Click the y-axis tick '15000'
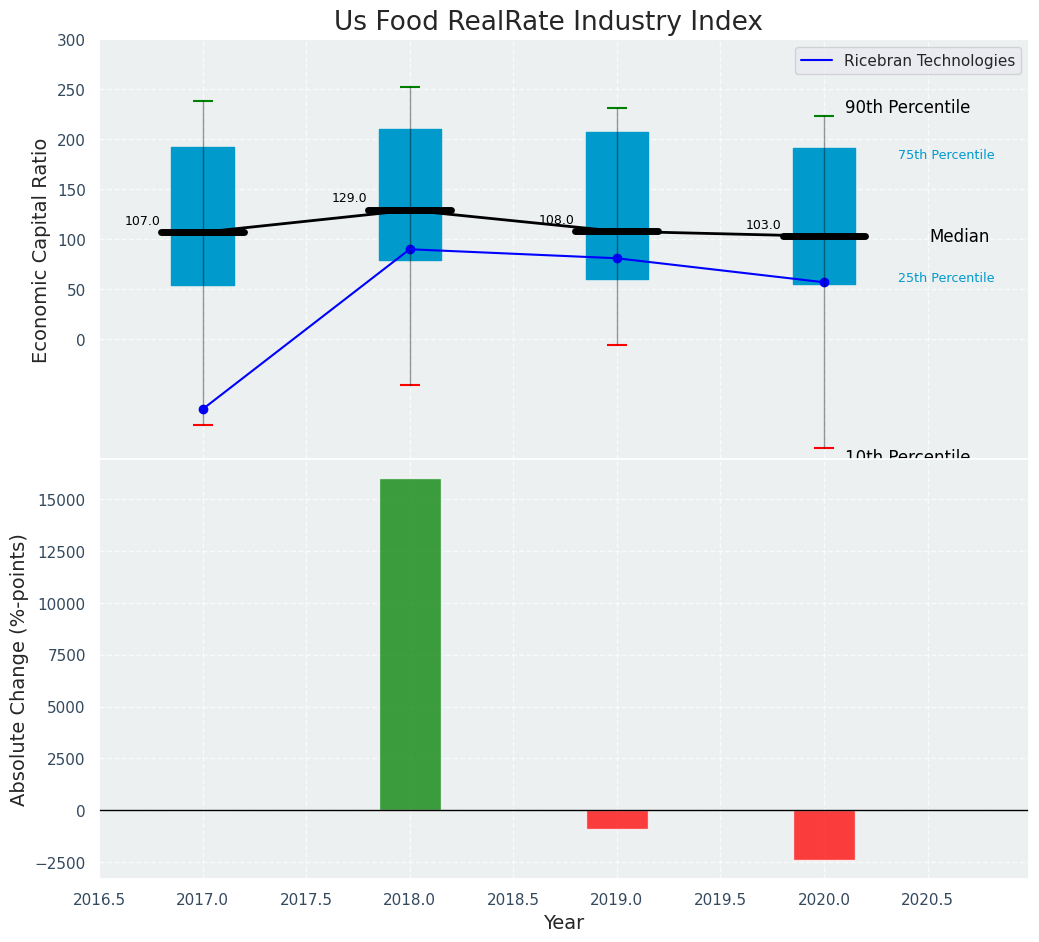 point(62,501)
